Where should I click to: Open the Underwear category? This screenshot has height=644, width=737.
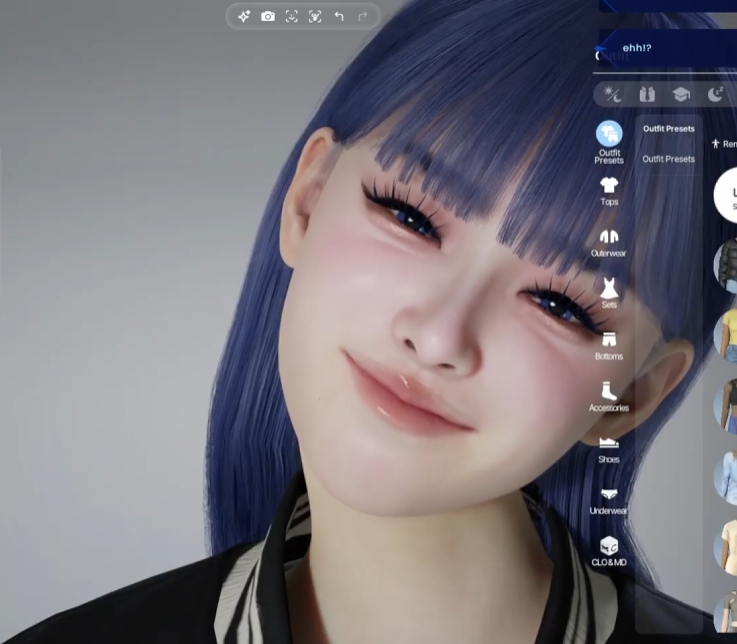pyautogui.click(x=609, y=502)
